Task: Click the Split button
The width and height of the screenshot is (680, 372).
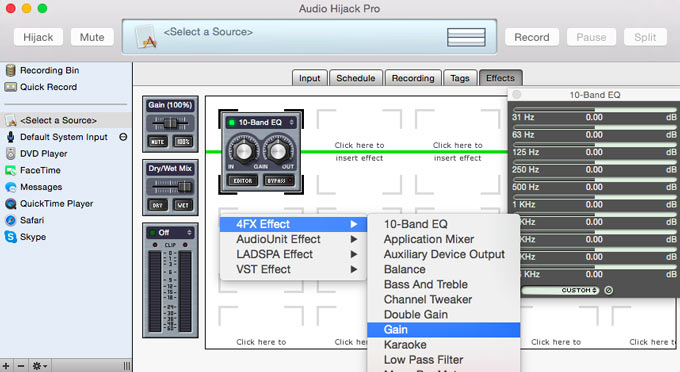Action: pyautogui.click(x=645, y=37)
